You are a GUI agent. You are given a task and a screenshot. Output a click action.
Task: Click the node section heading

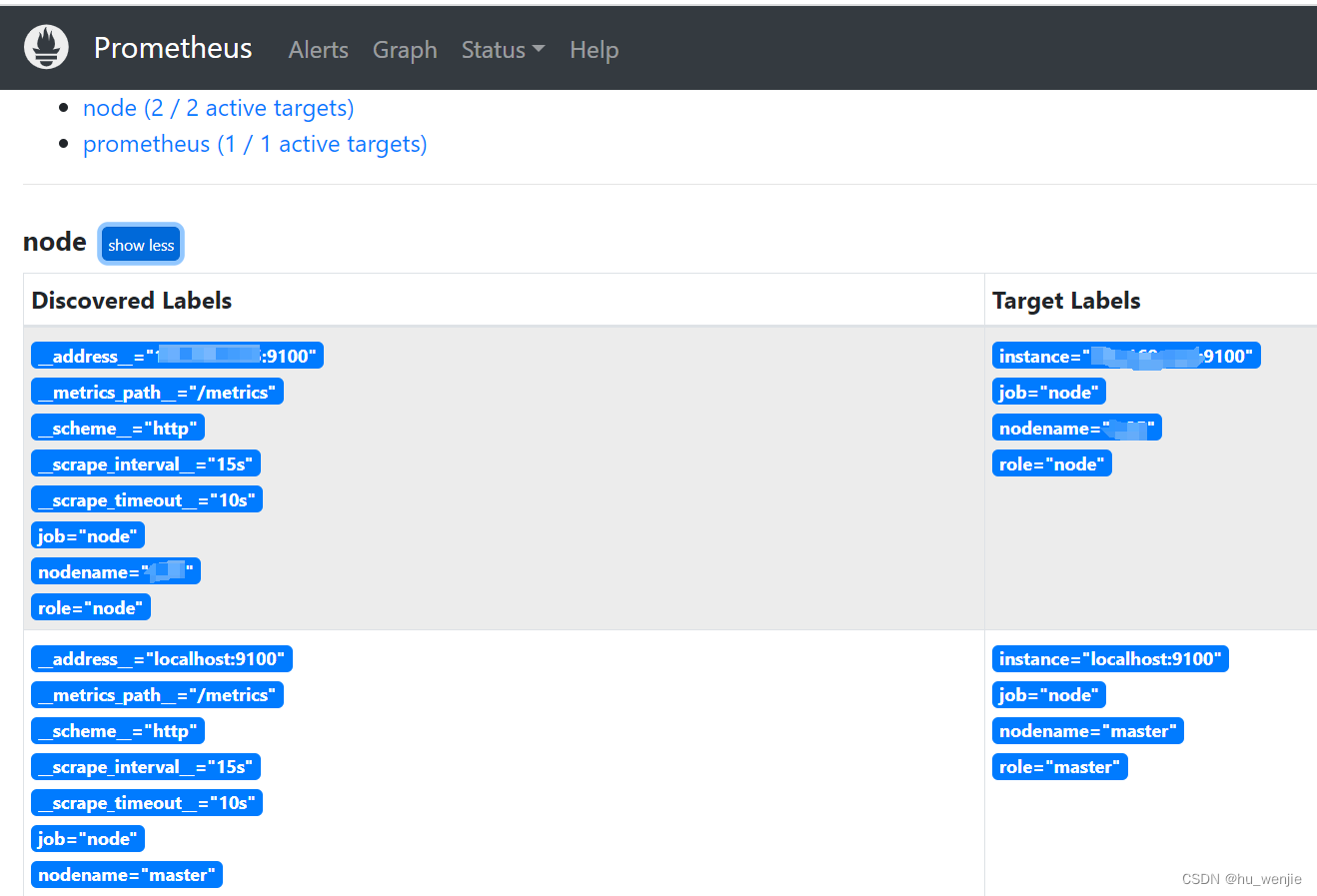55,242
